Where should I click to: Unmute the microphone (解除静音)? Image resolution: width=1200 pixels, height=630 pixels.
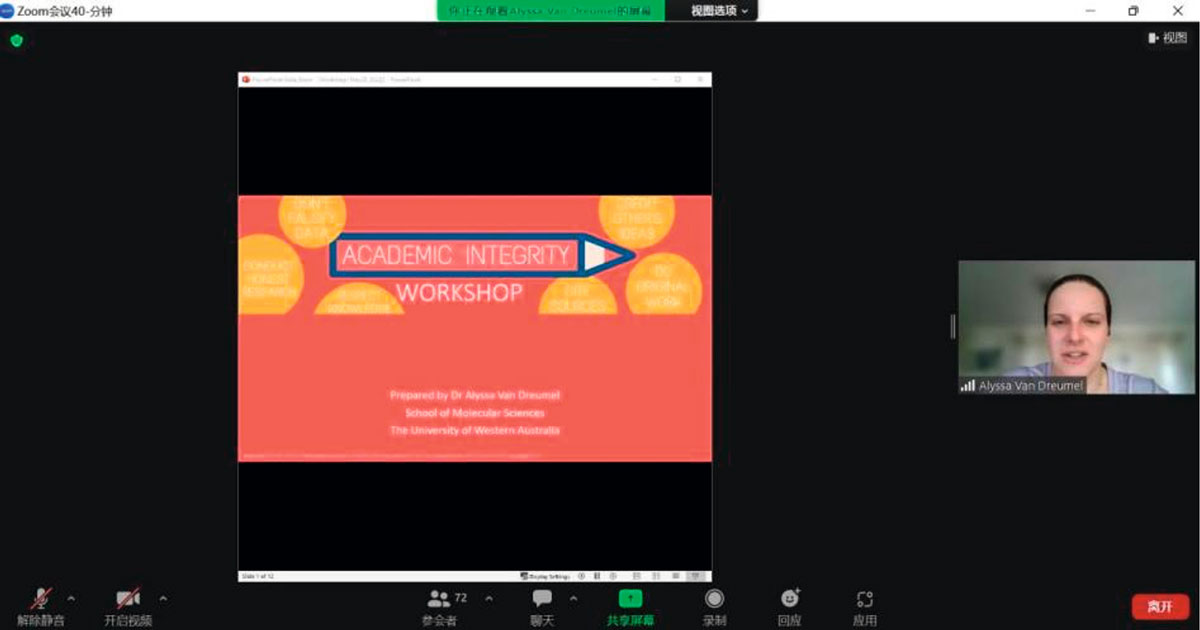point(41,600)
